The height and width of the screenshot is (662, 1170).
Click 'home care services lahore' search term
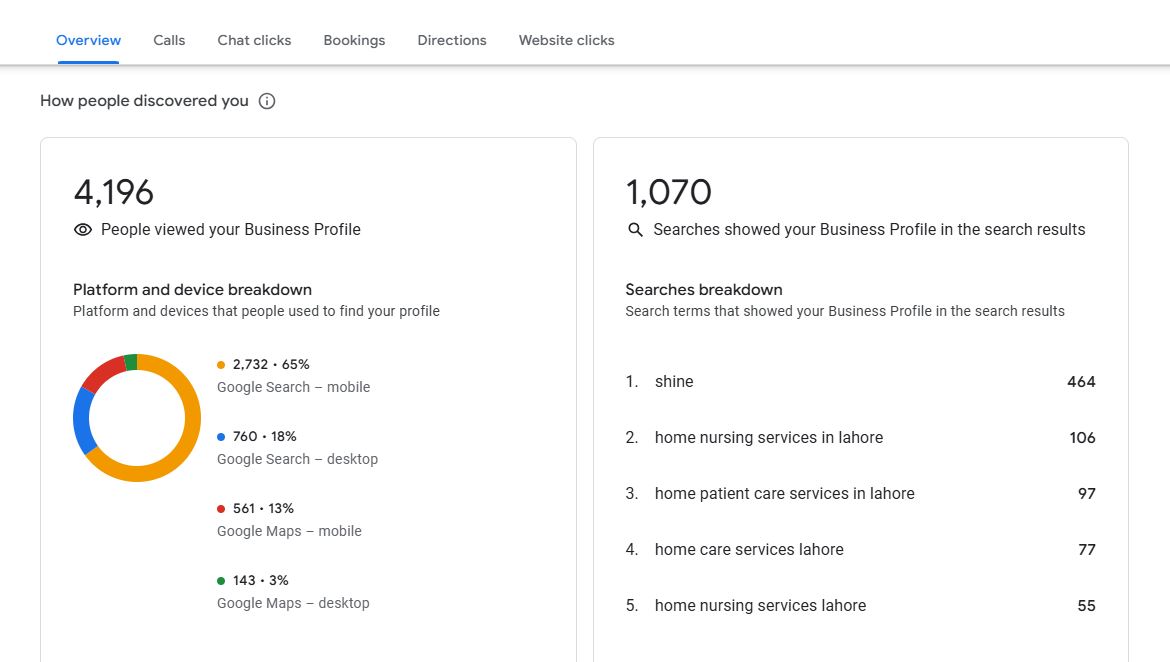click(749, 550)
